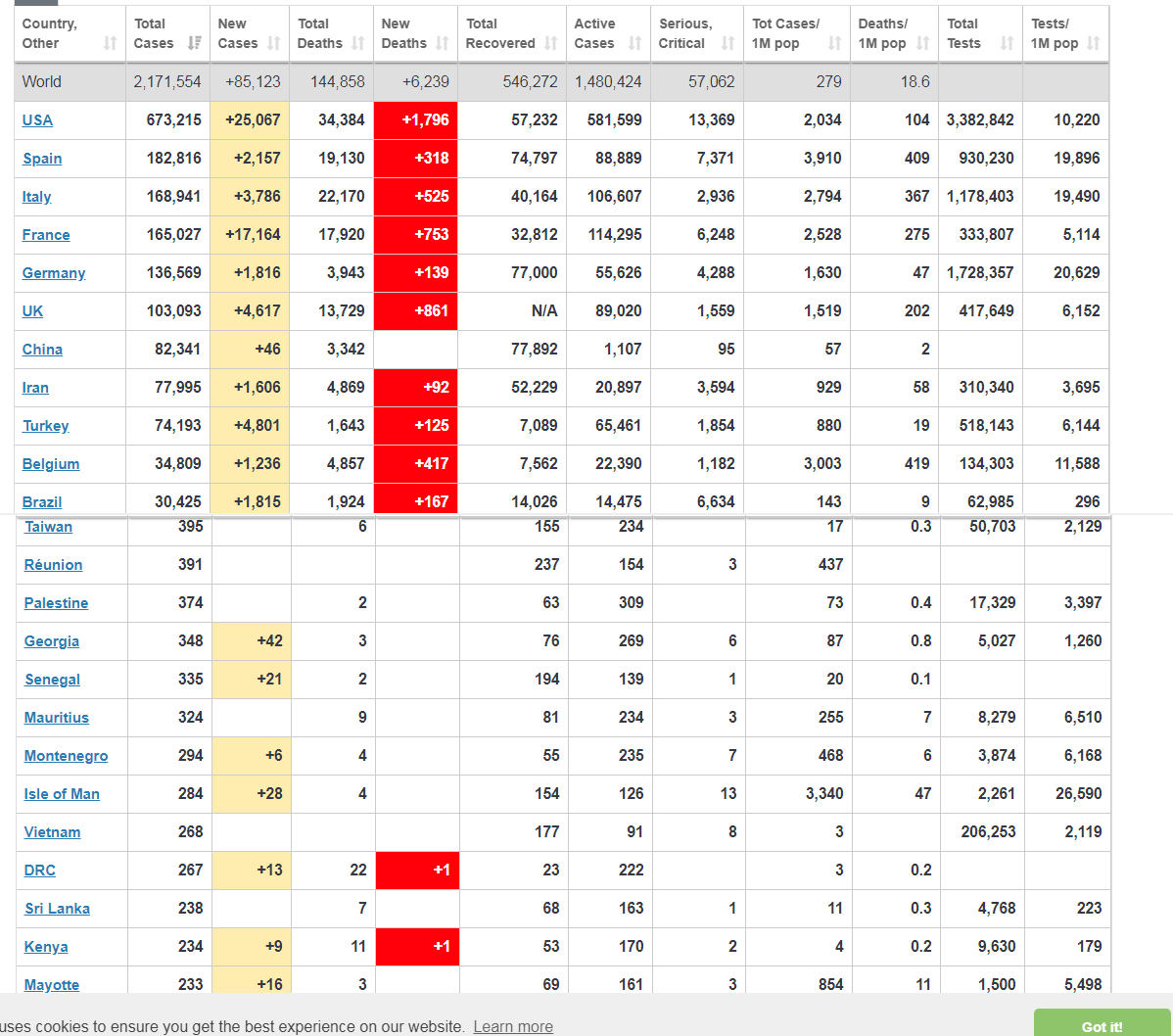Click Total Tests column sort icon
Image resolution: width=1173 pixels, height=1036 pixels.
1007,43
